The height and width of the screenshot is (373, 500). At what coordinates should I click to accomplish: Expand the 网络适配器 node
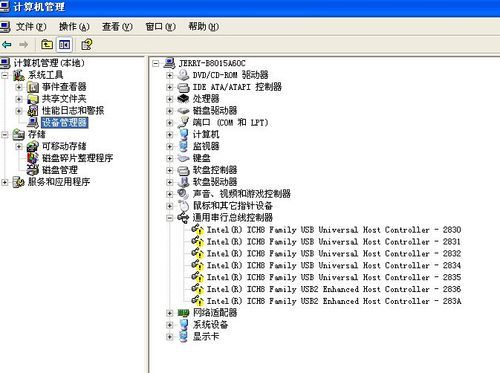point(169,313)
